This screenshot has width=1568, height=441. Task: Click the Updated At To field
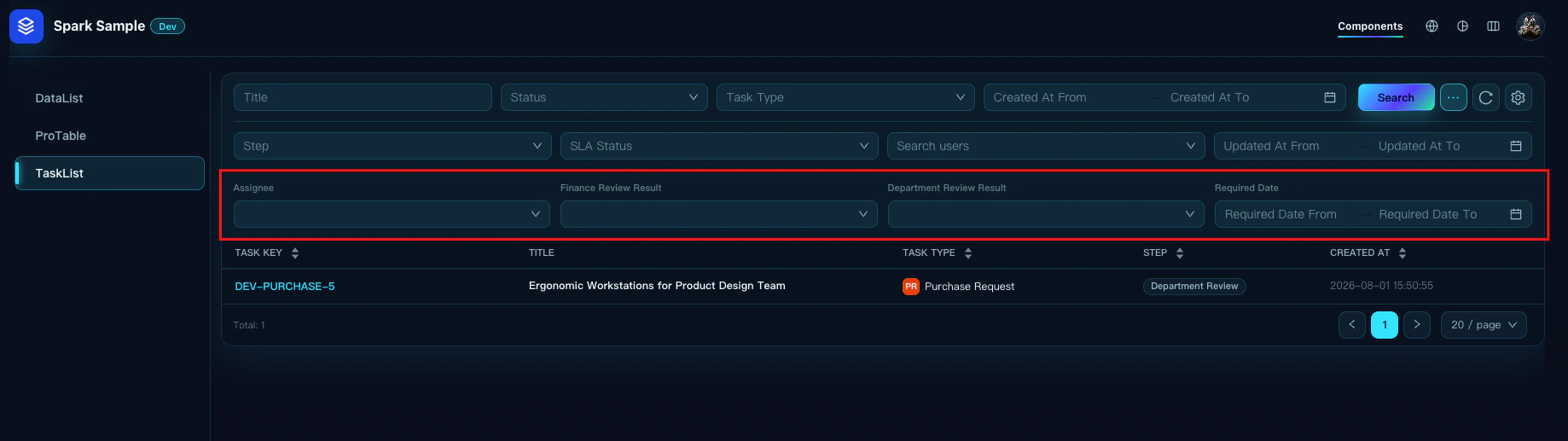[x=1437, y=146]
